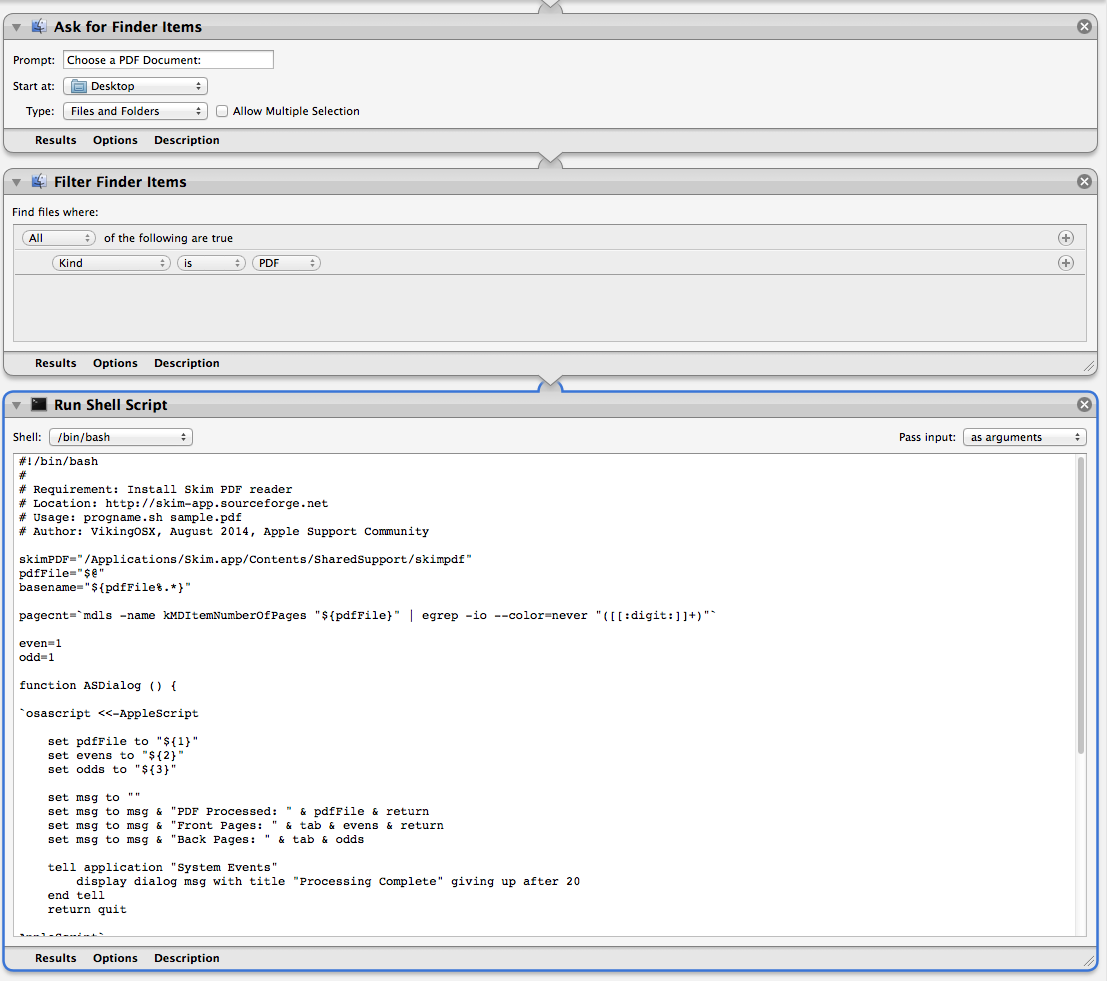Open the Start at location dropdown
Screen dimensions: 1107x981
pos(135,85)
